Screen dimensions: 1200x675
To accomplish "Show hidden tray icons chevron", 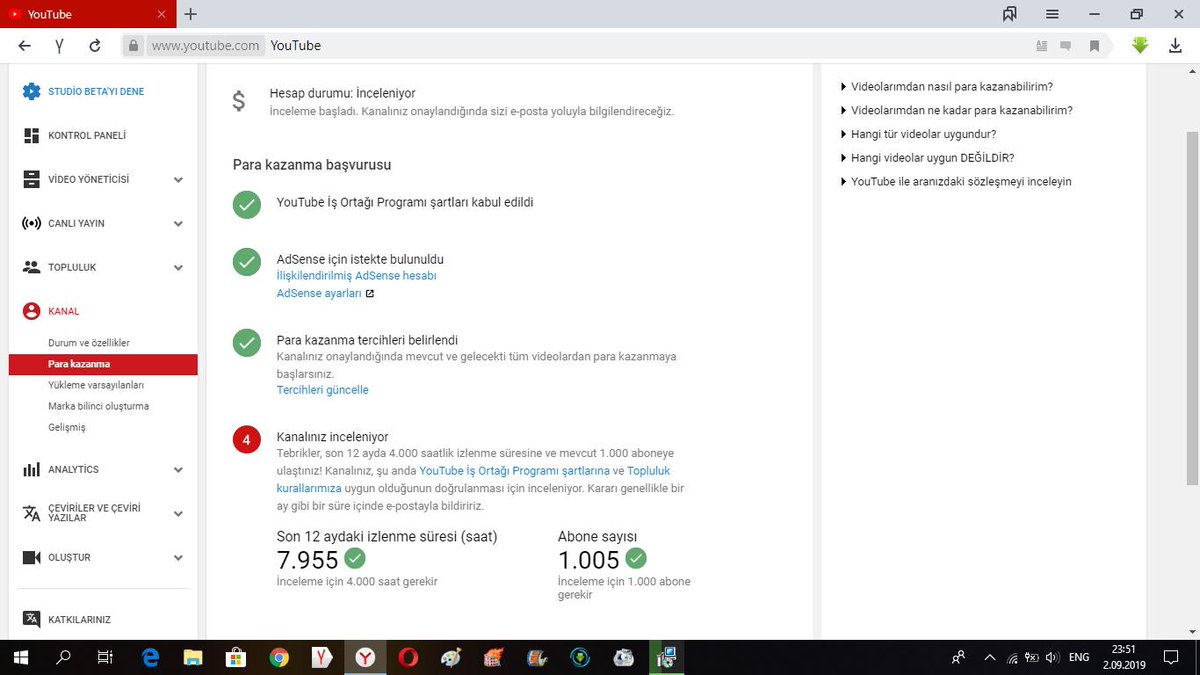I will click(989, 657).
